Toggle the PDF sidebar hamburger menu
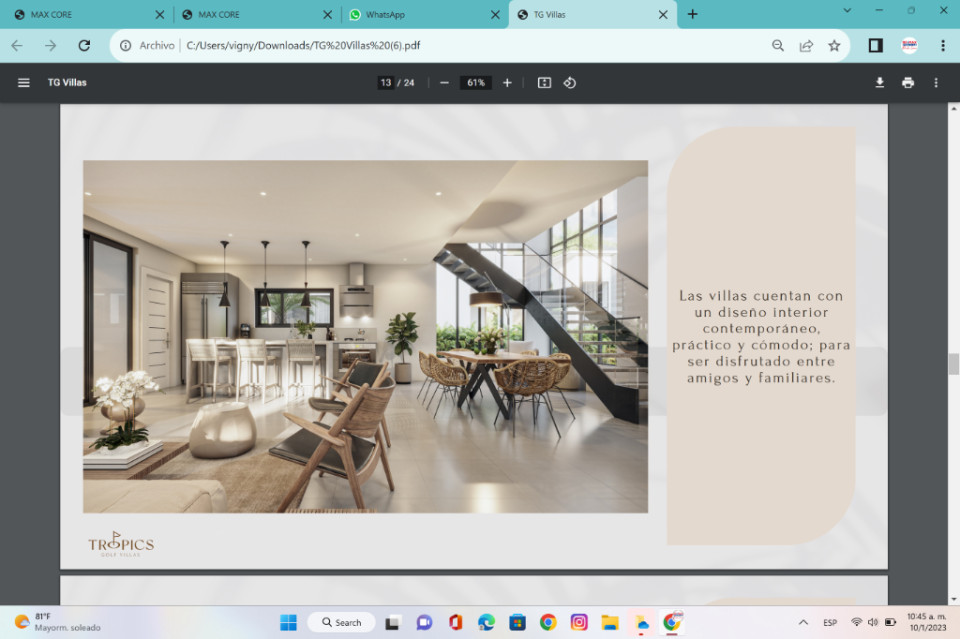 coord(24,83)
